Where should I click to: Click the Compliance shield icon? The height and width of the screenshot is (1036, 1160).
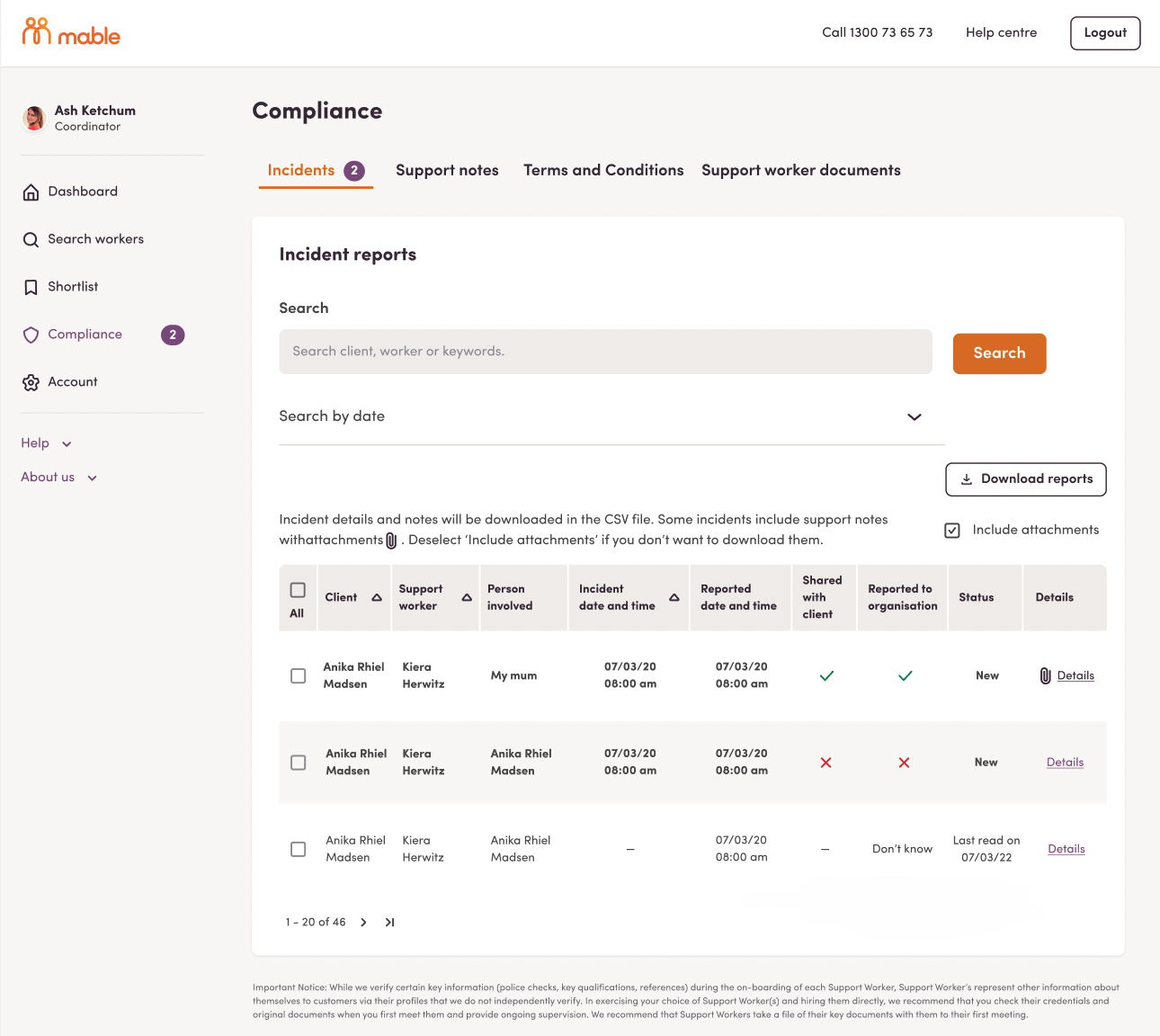(31, 334)
